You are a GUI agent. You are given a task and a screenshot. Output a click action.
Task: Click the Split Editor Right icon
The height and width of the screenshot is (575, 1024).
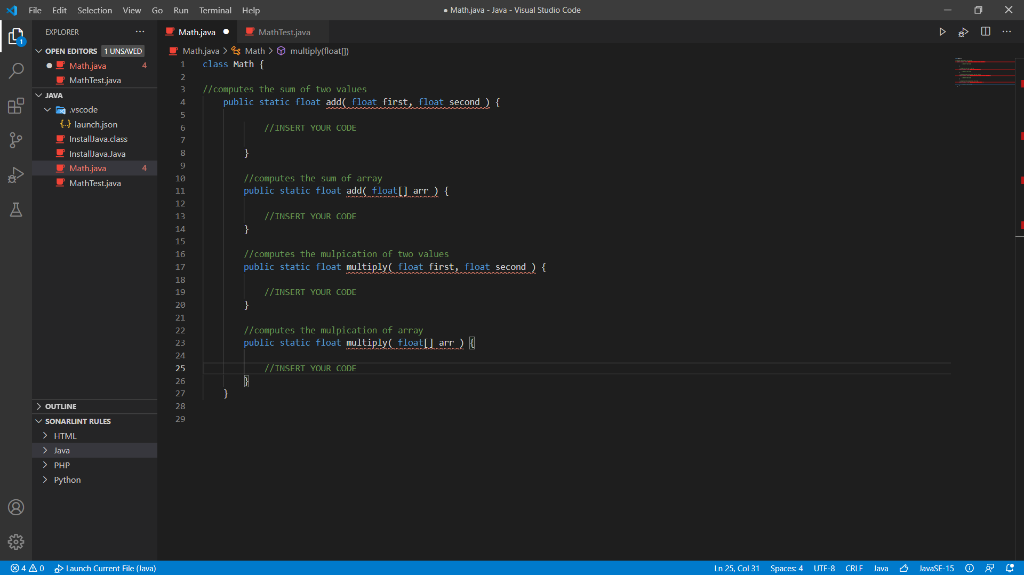coord(986,33)
